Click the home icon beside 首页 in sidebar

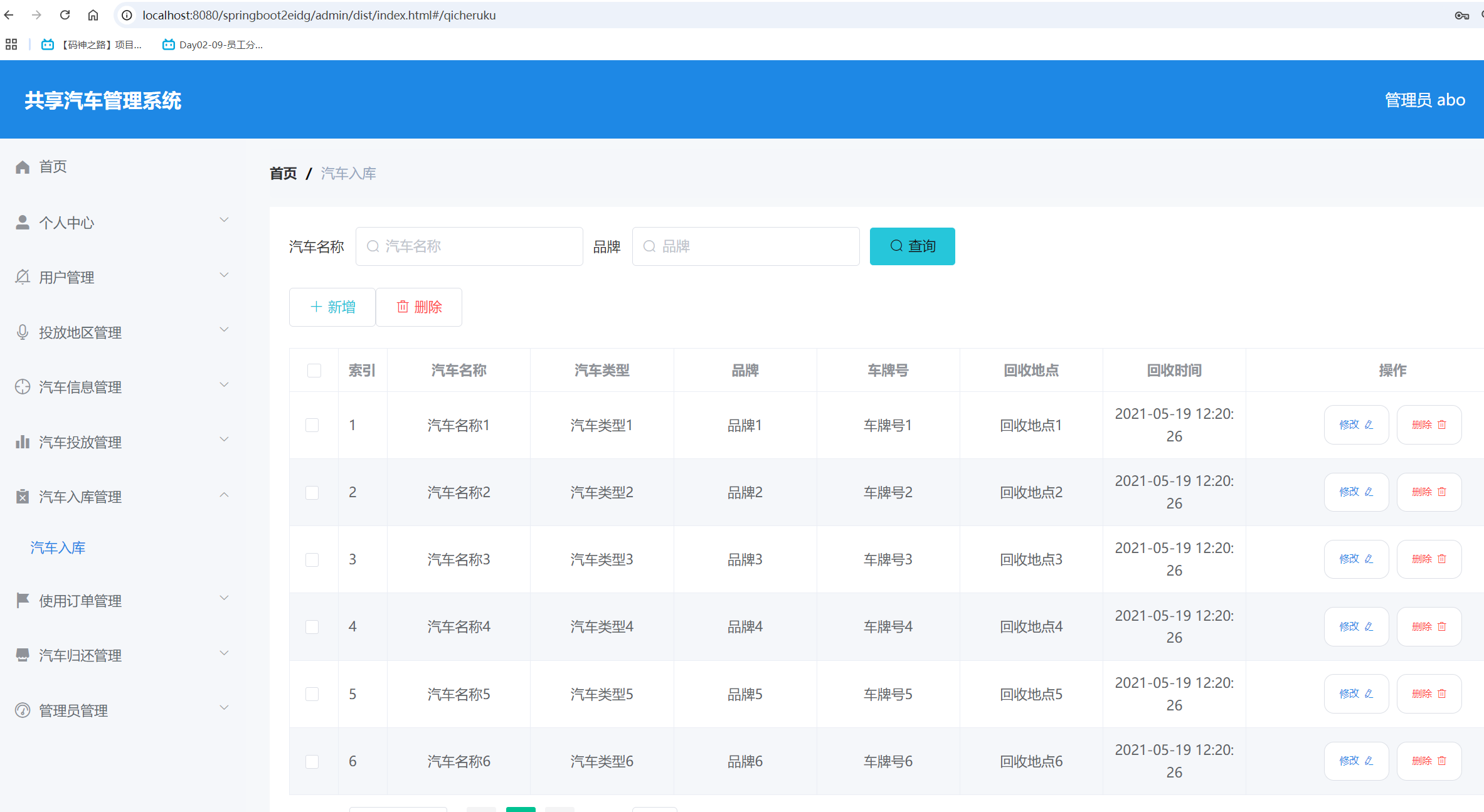tap(23, 167)
